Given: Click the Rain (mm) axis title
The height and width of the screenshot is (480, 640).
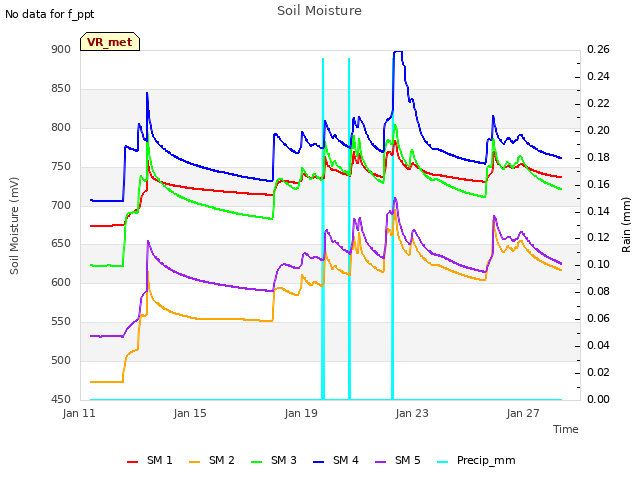Looking at the screenshot, I should click(x=626, y=225).
